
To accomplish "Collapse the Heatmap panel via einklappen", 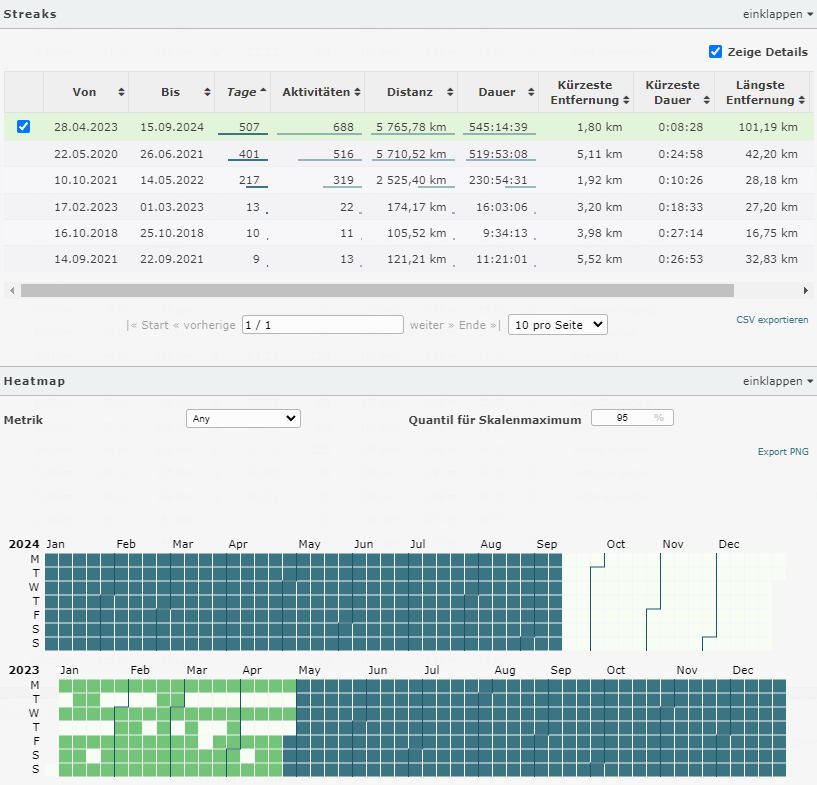I will click(777, 381).
